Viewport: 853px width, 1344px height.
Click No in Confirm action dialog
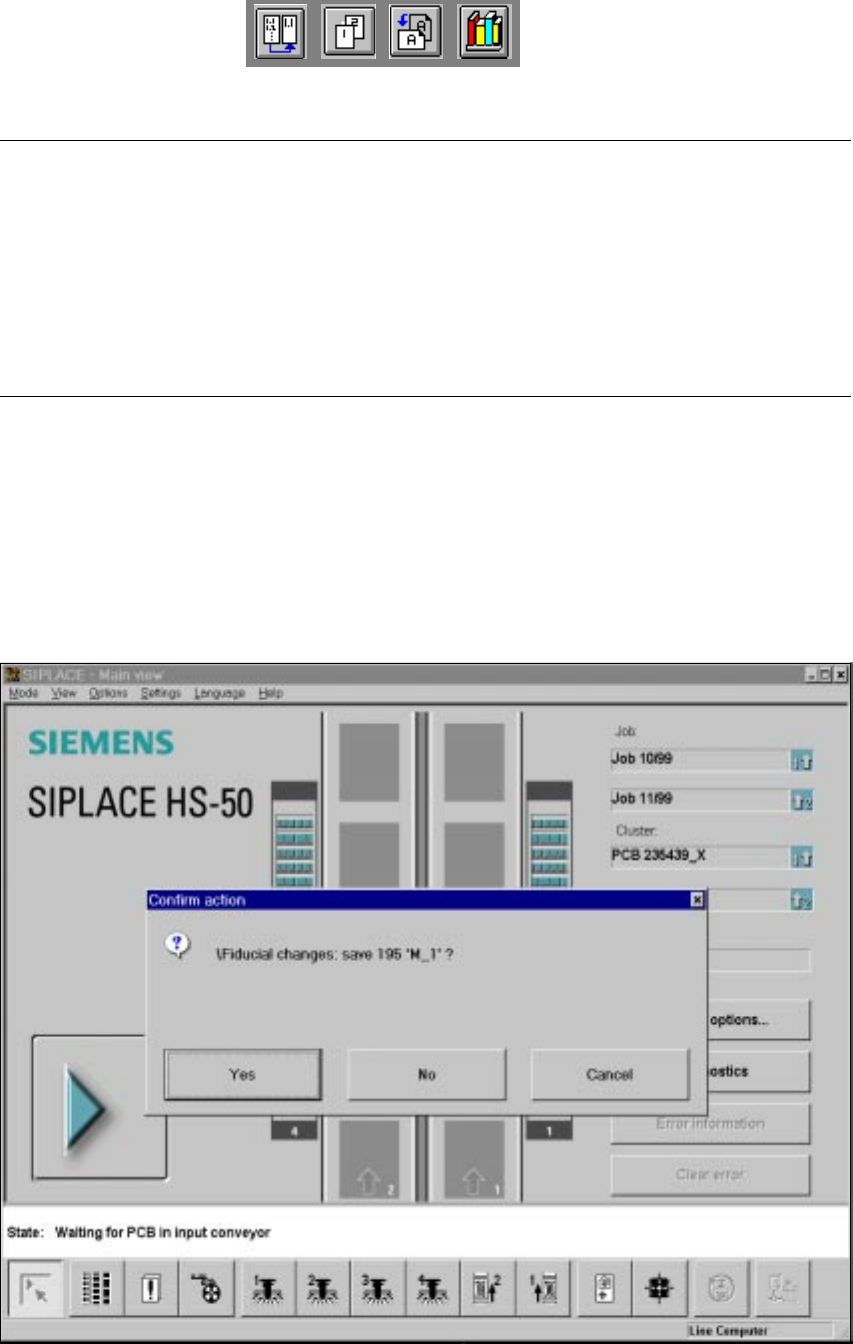pyautogui.click(x=427, y=1074)
